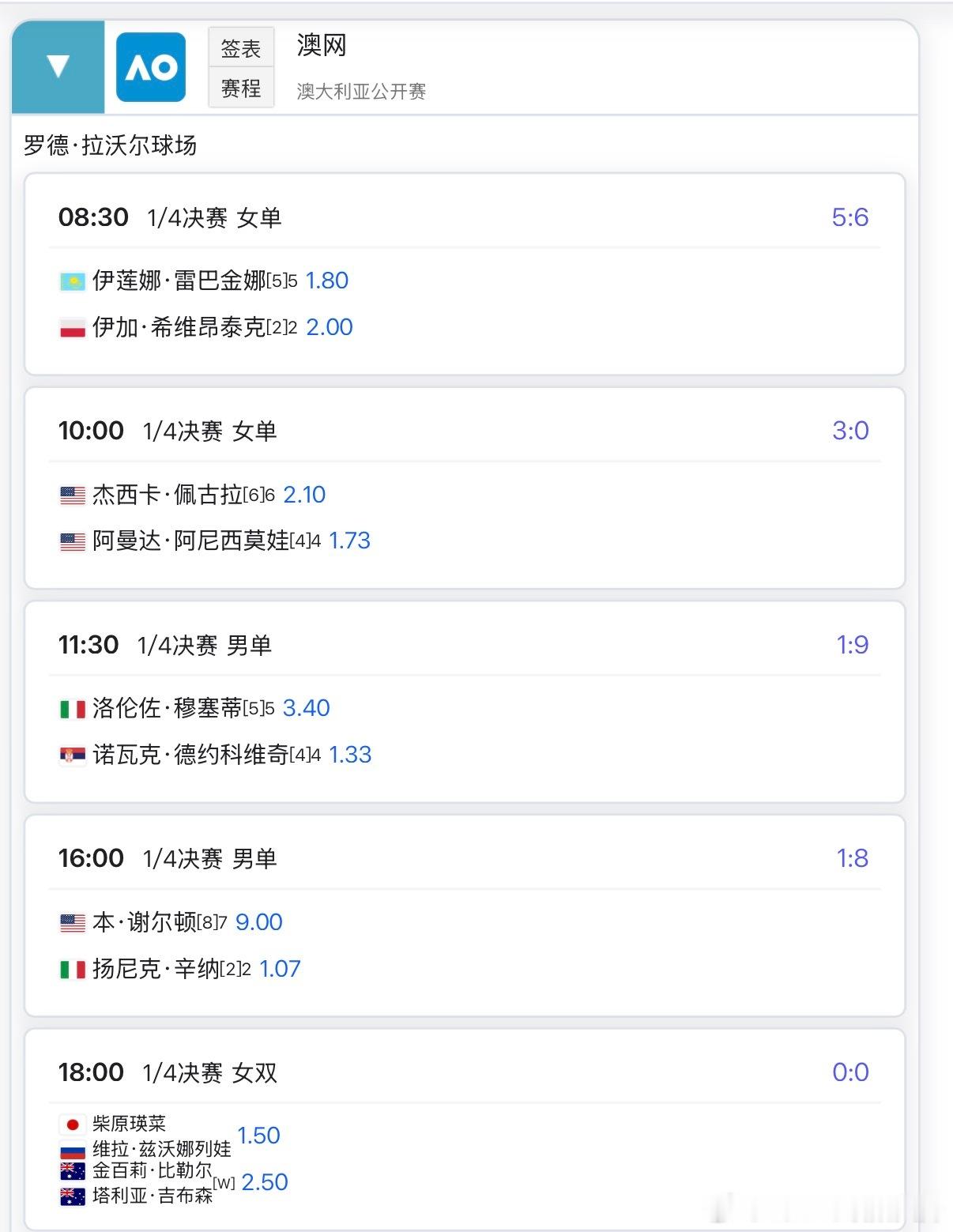Click the Poland flag beside 伊加·希维昂泰克
This screenshot has height=1232, width=953.
coord(73,328)
